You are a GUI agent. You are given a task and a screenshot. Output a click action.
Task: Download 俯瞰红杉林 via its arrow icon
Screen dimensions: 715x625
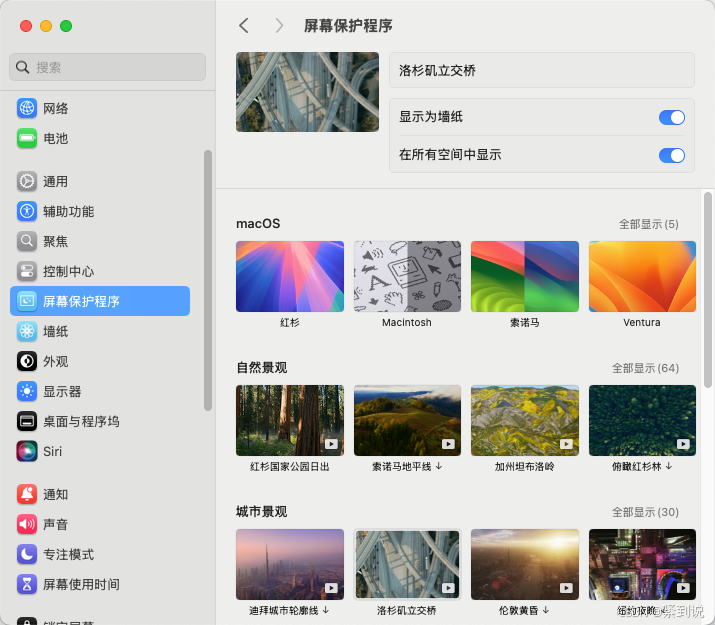click(668, 466)
